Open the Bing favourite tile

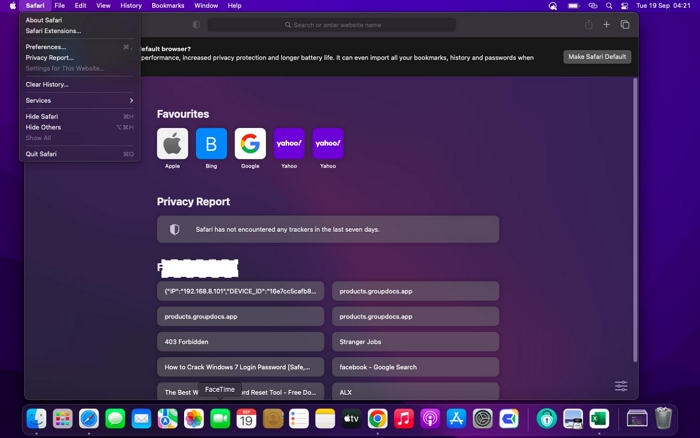click(211, 143)
